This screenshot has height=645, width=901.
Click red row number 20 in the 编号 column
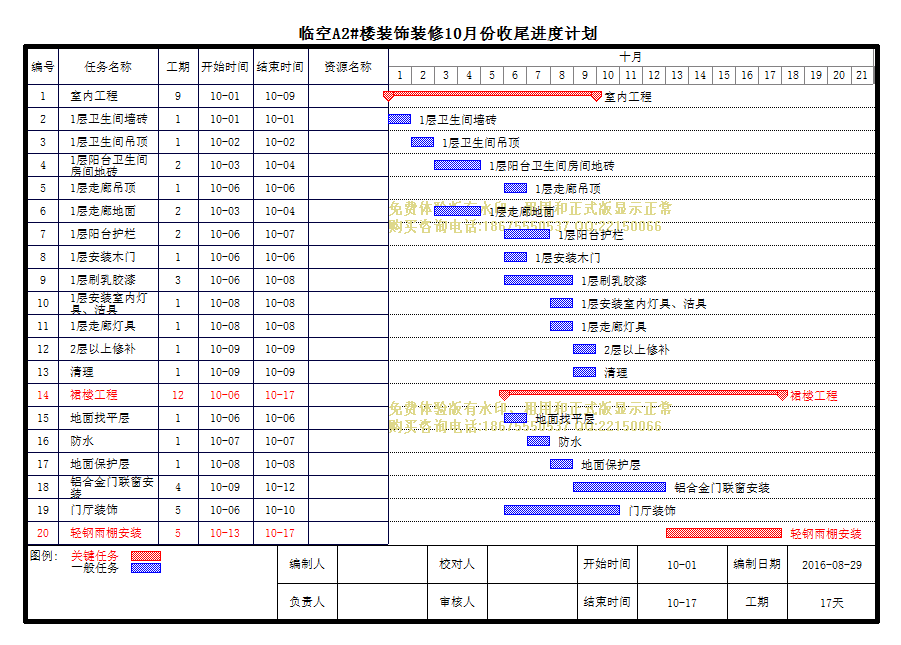(43, 533)
